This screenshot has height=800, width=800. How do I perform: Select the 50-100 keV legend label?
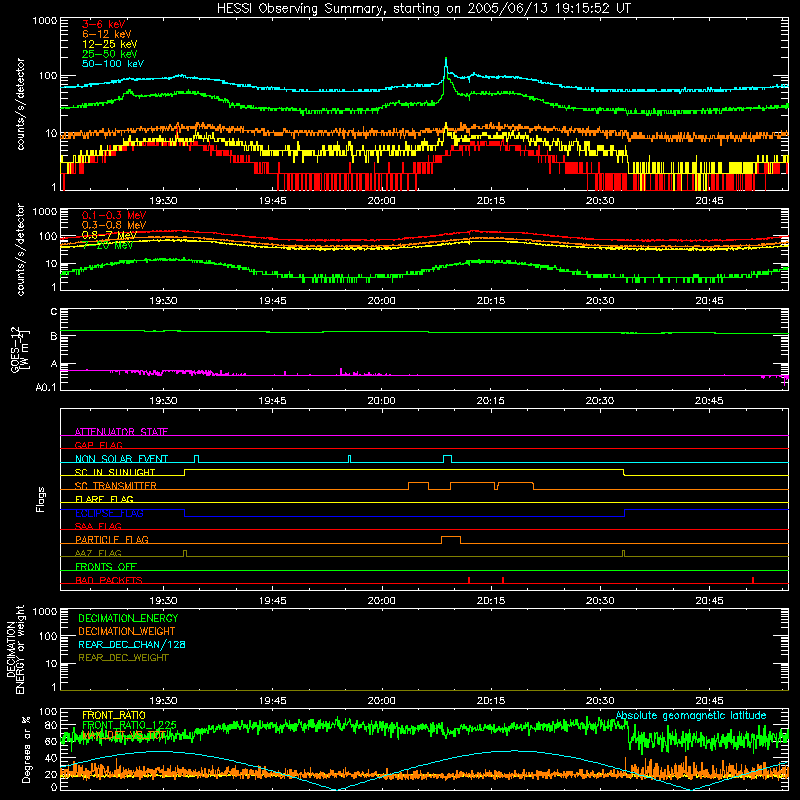point(113,64)
